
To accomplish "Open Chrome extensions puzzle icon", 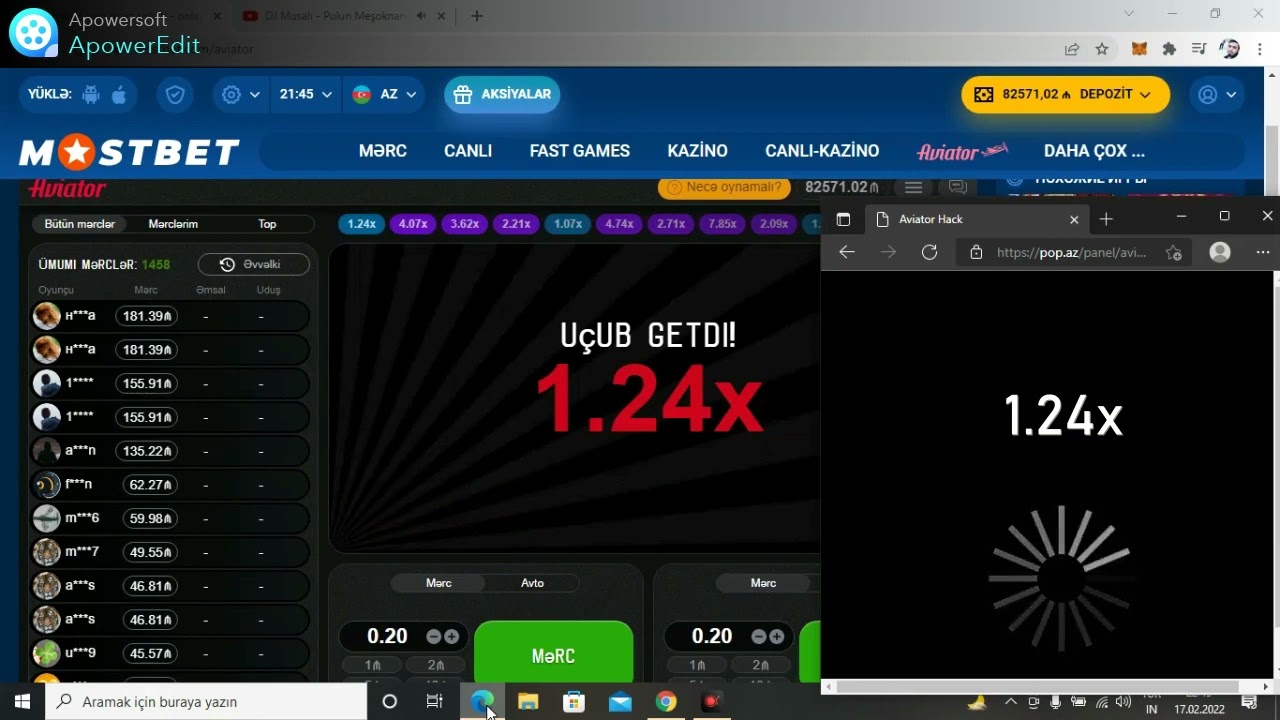I will [x=1169, y=49].
